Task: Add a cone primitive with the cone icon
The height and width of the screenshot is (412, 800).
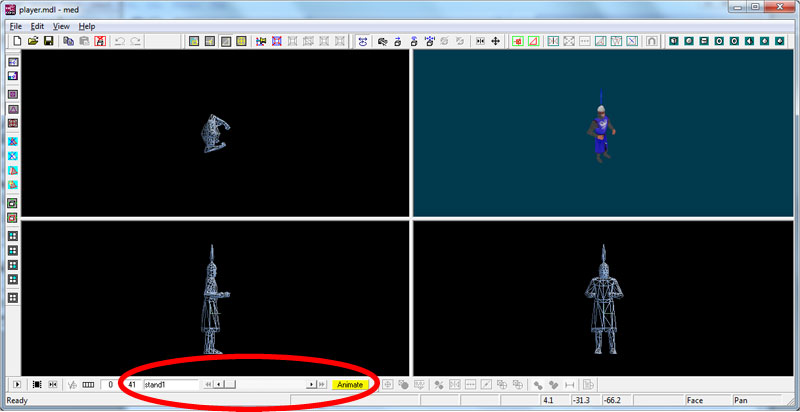Action: (749, 41)
